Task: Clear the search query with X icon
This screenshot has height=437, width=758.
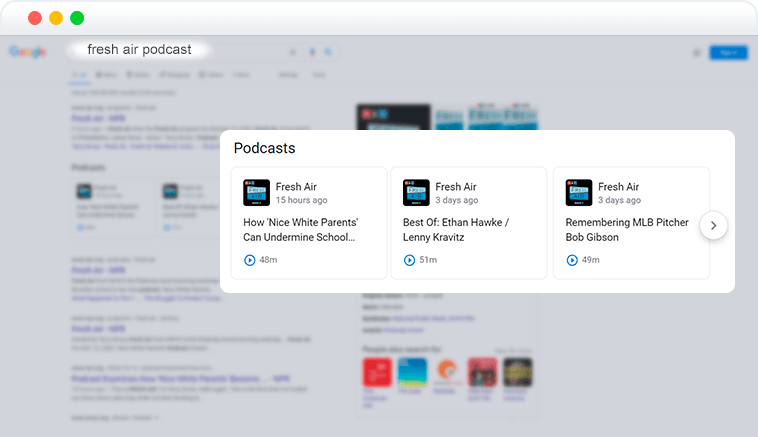Action: click(x=292, y=52)
